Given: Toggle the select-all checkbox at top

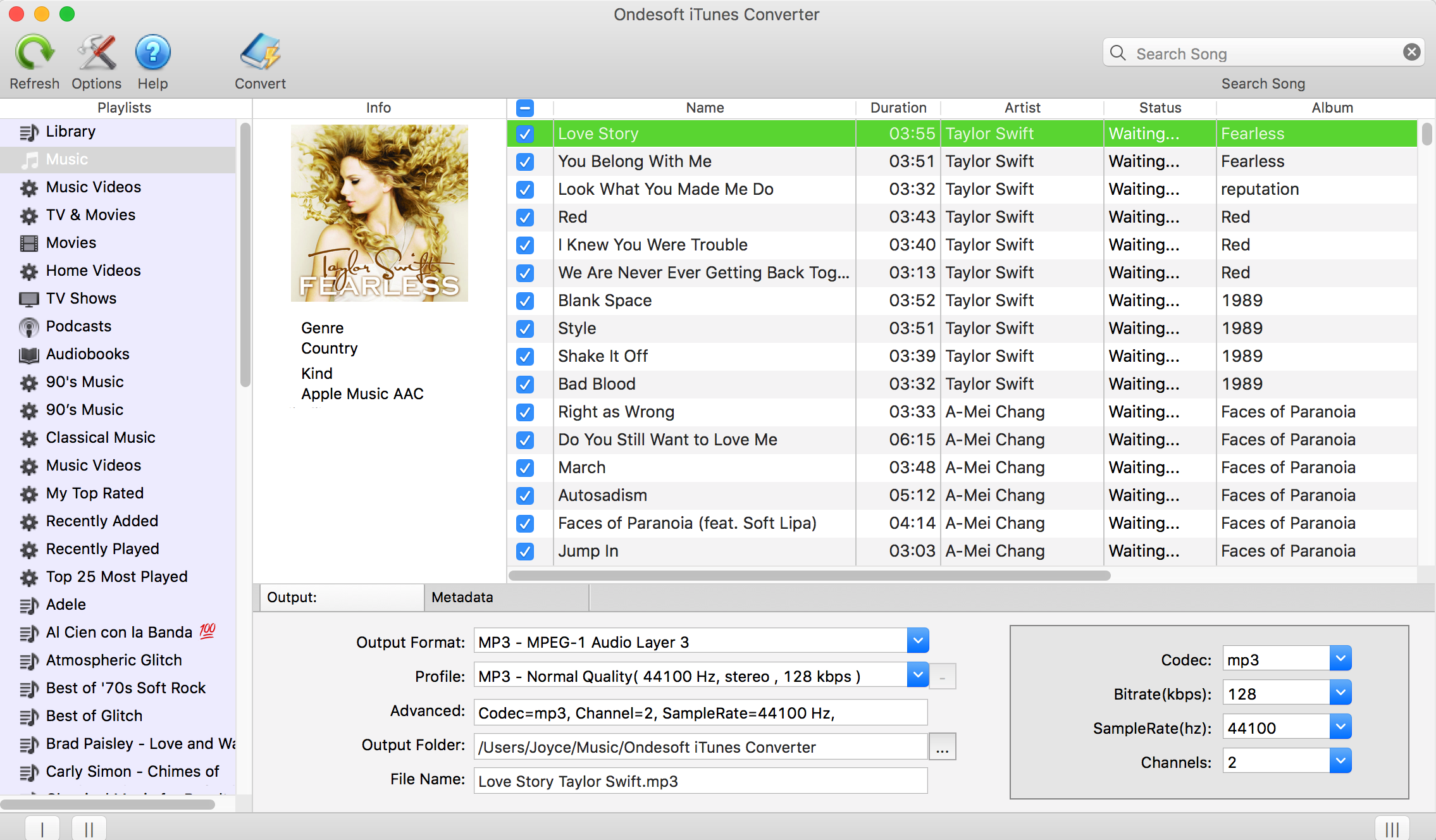Looking at the screenshot, I should tap(524, 107).
